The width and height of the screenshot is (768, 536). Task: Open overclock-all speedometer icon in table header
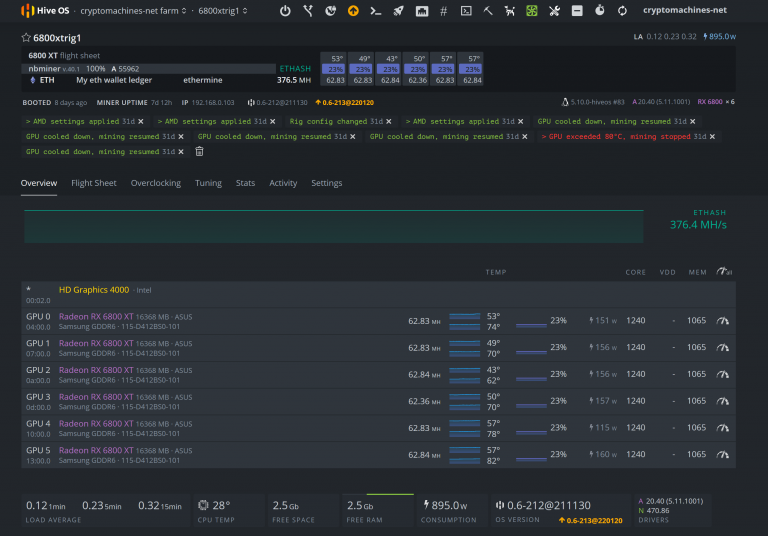tap(725, 272)
